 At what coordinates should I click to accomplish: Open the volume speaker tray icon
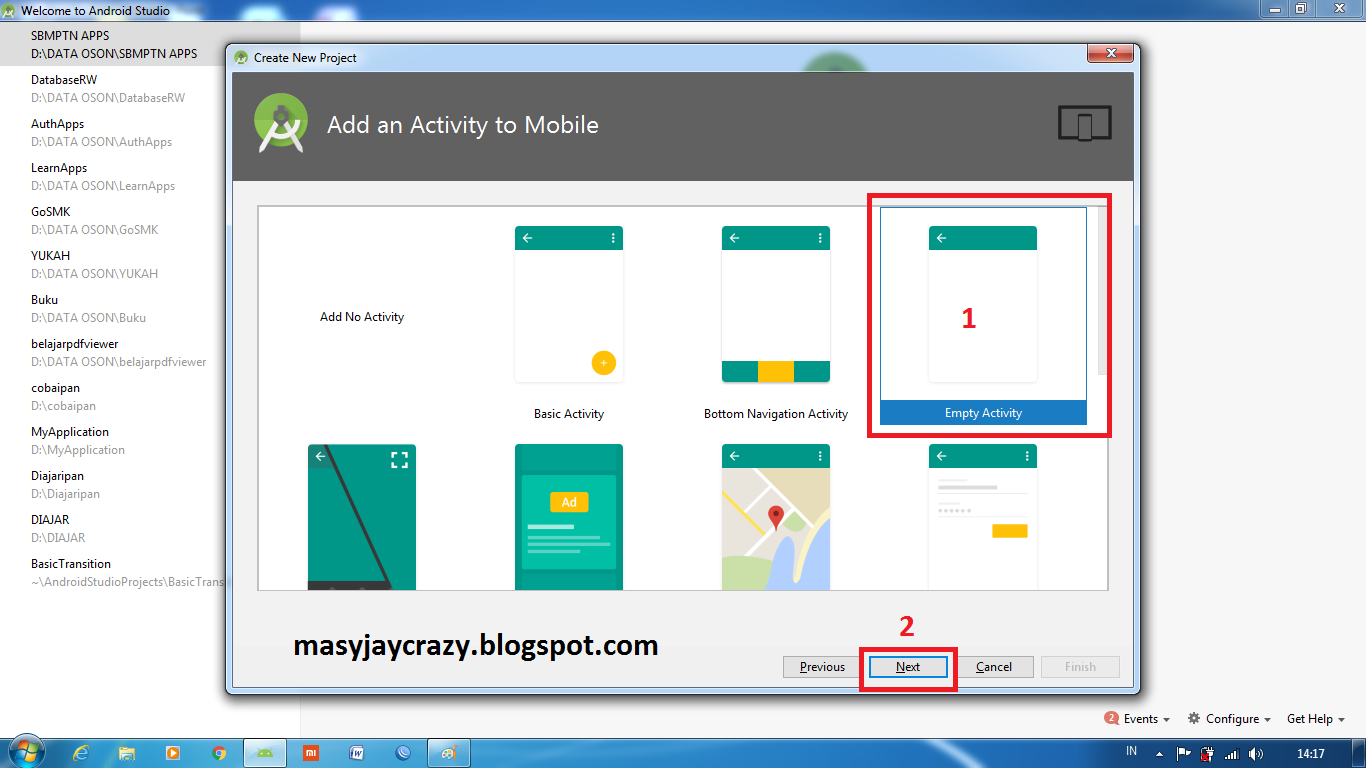tap(1256, 754)
